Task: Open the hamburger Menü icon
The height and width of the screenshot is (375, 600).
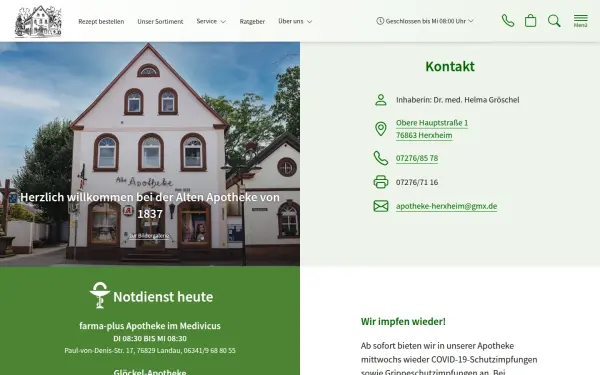Action: point(580,21)
